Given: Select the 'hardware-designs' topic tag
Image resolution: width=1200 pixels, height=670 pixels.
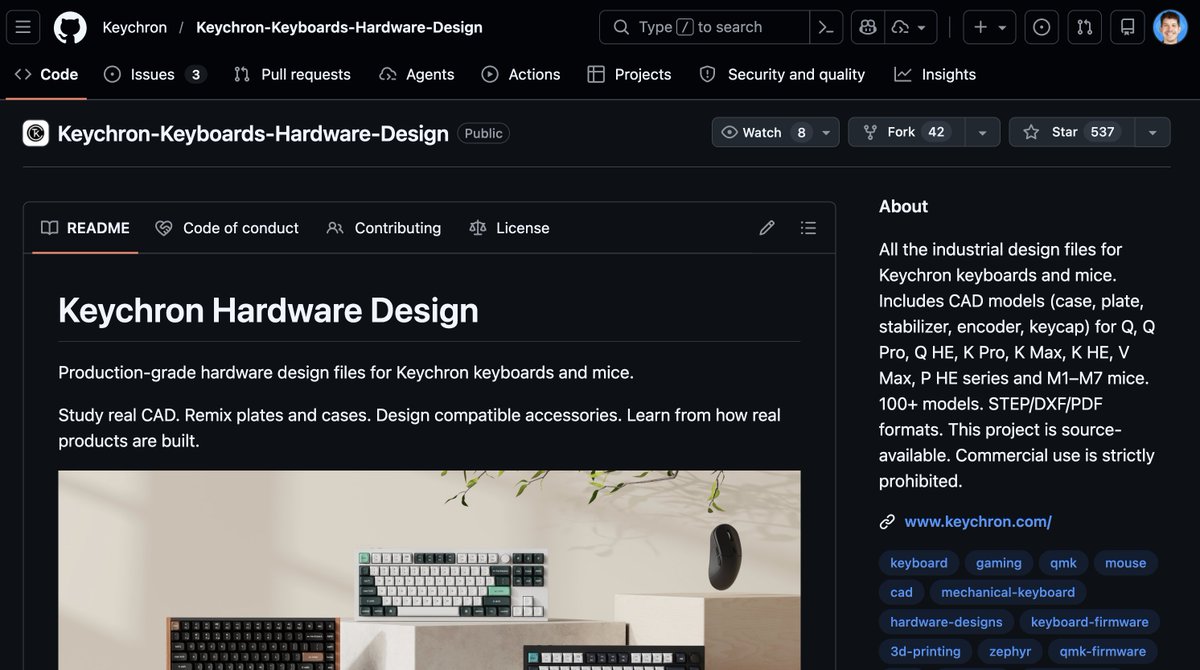Looking at the screenshot, I should 947,622.
